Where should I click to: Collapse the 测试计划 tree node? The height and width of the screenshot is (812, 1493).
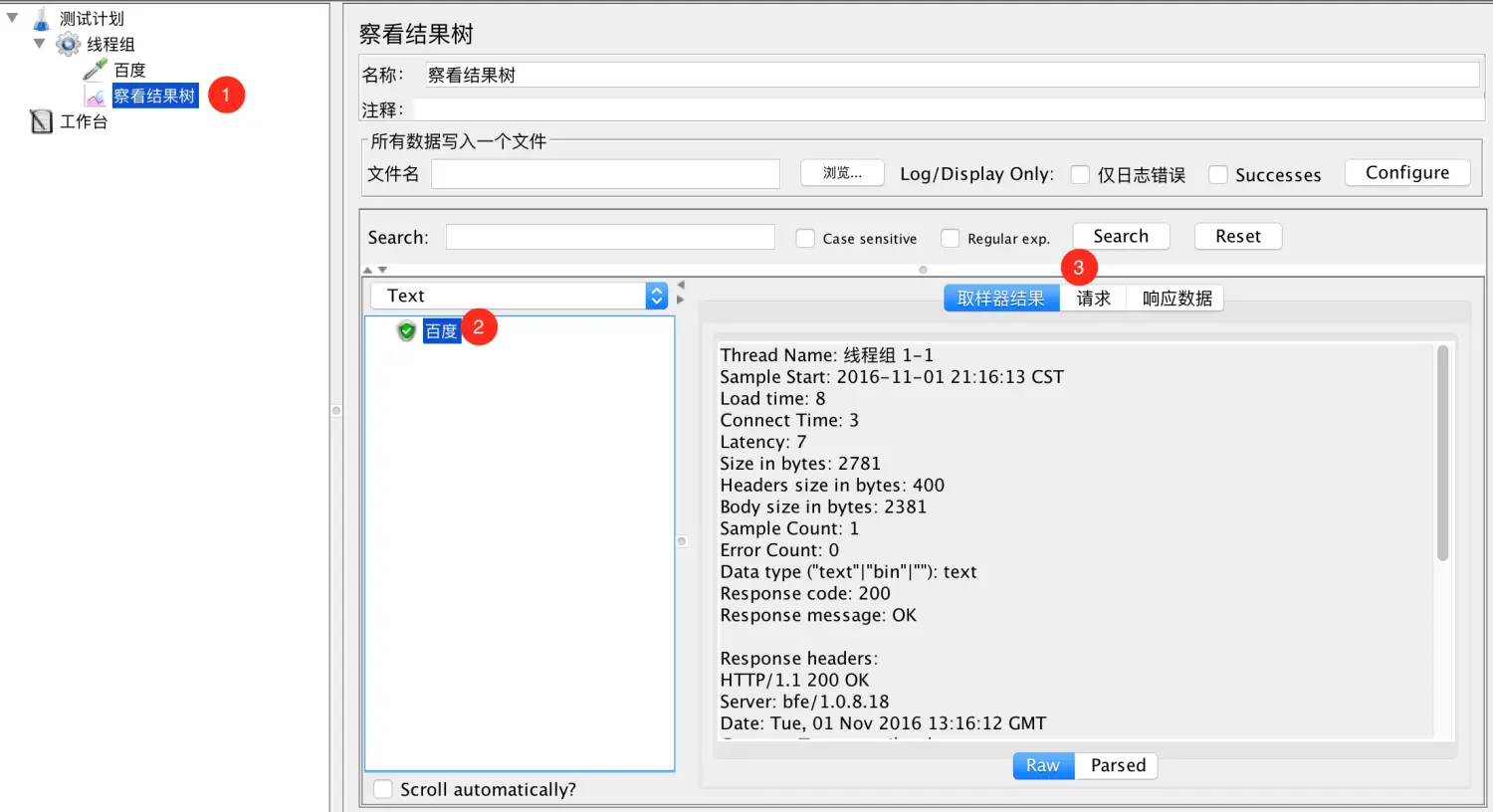[x=12, y=18]
